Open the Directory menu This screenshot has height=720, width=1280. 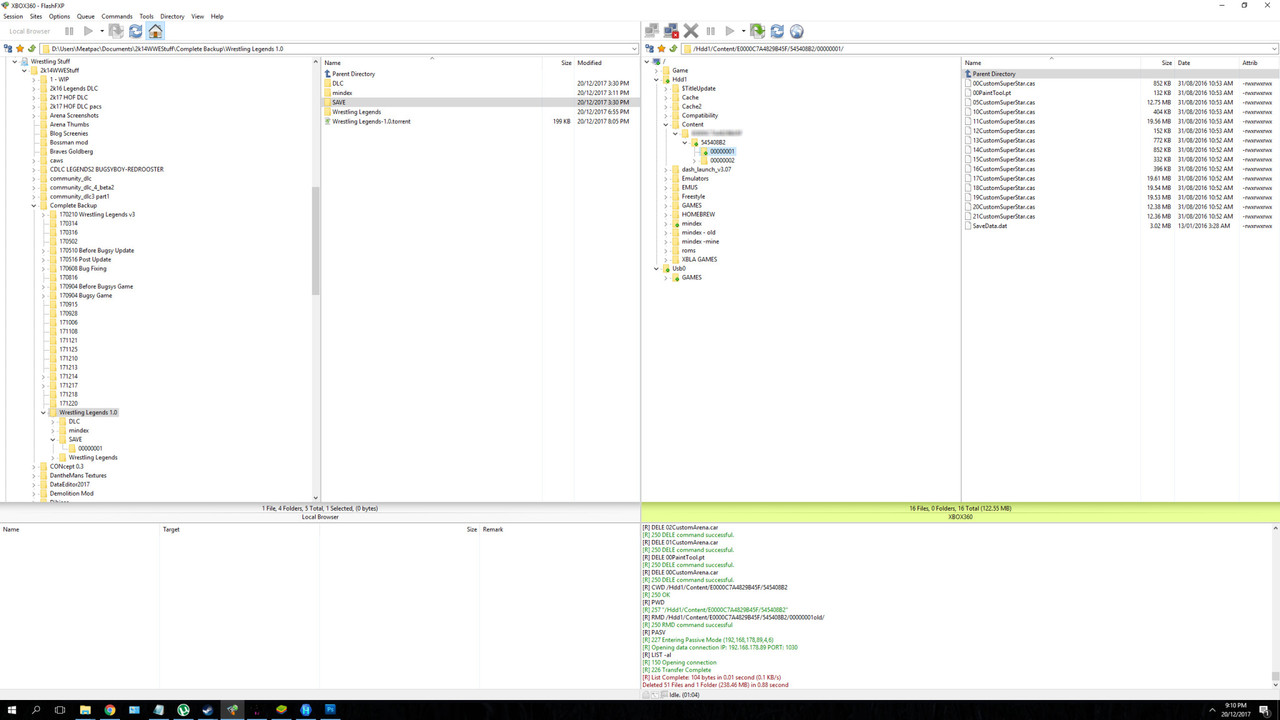pyautogui.click(x=172, y=16)
